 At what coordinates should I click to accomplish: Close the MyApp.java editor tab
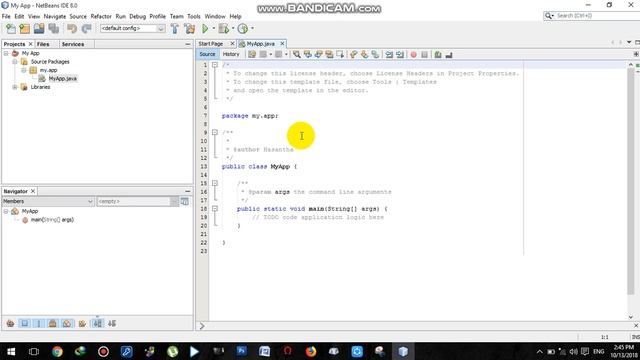pyautogui.click(x=282, y=43)
